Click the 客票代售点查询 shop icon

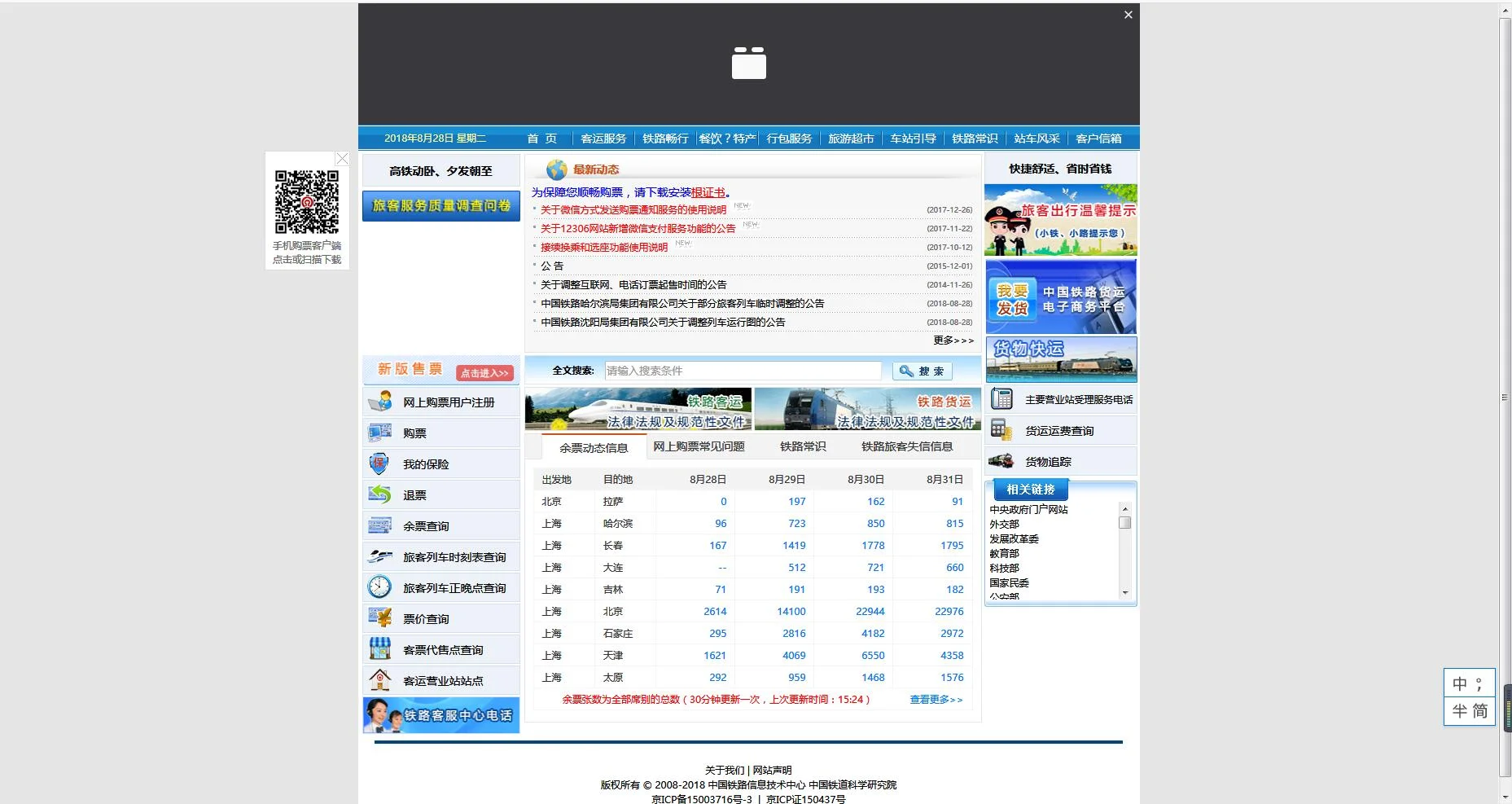[379, 649]
